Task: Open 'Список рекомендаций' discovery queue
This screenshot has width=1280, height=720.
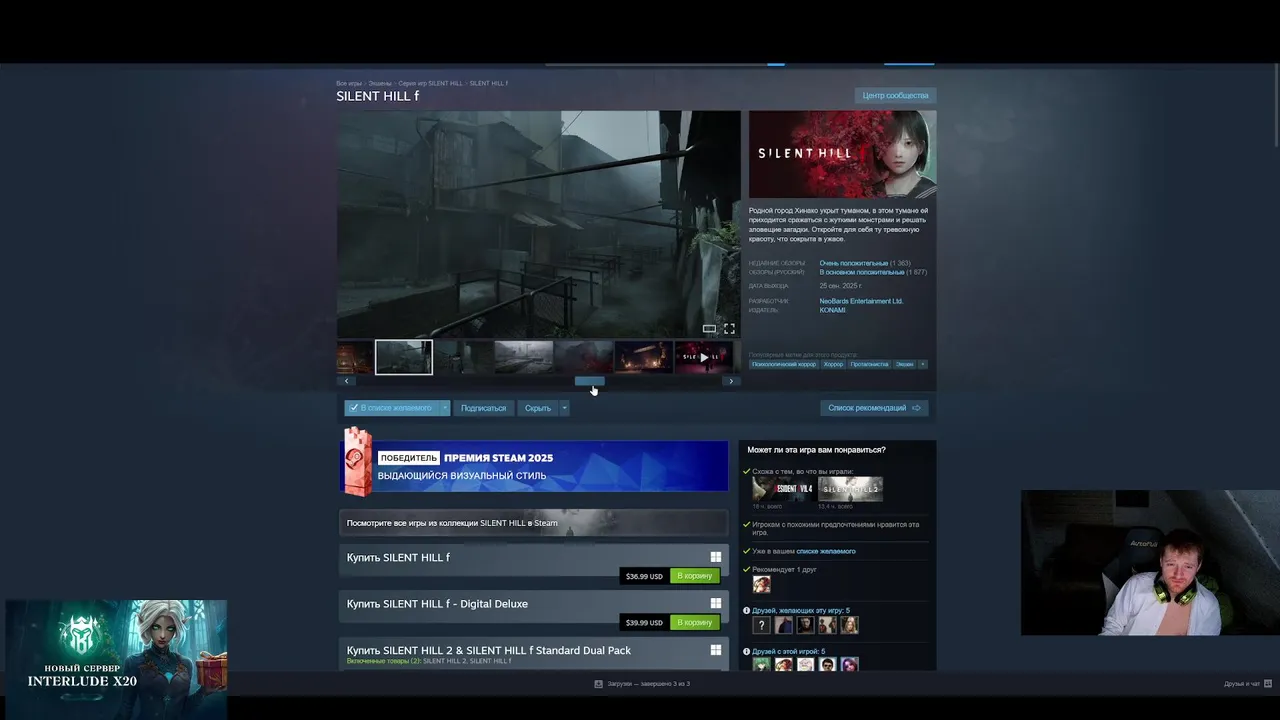Action: (874, 408)
